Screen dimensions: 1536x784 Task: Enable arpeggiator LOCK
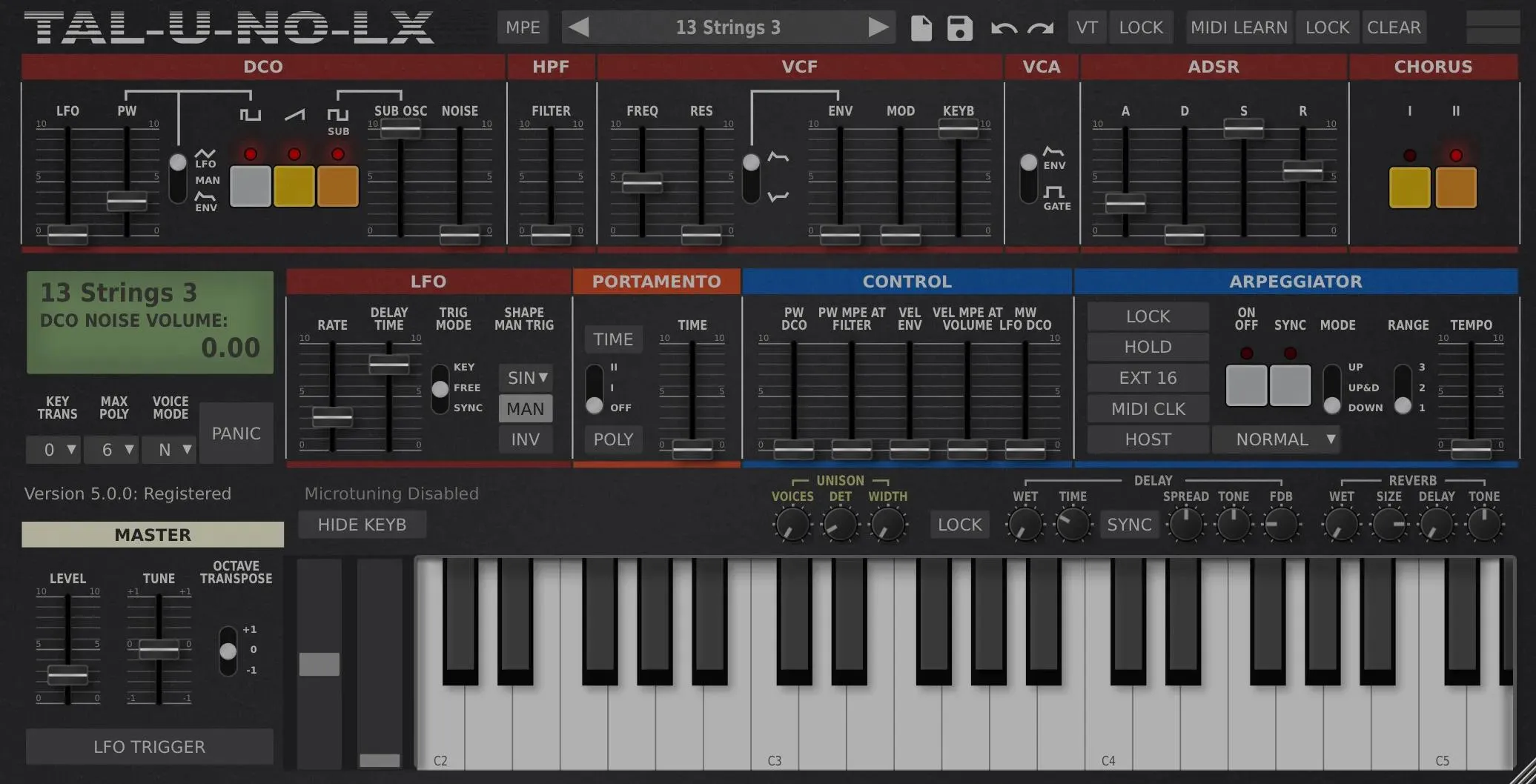click(x=1148, y=316)
